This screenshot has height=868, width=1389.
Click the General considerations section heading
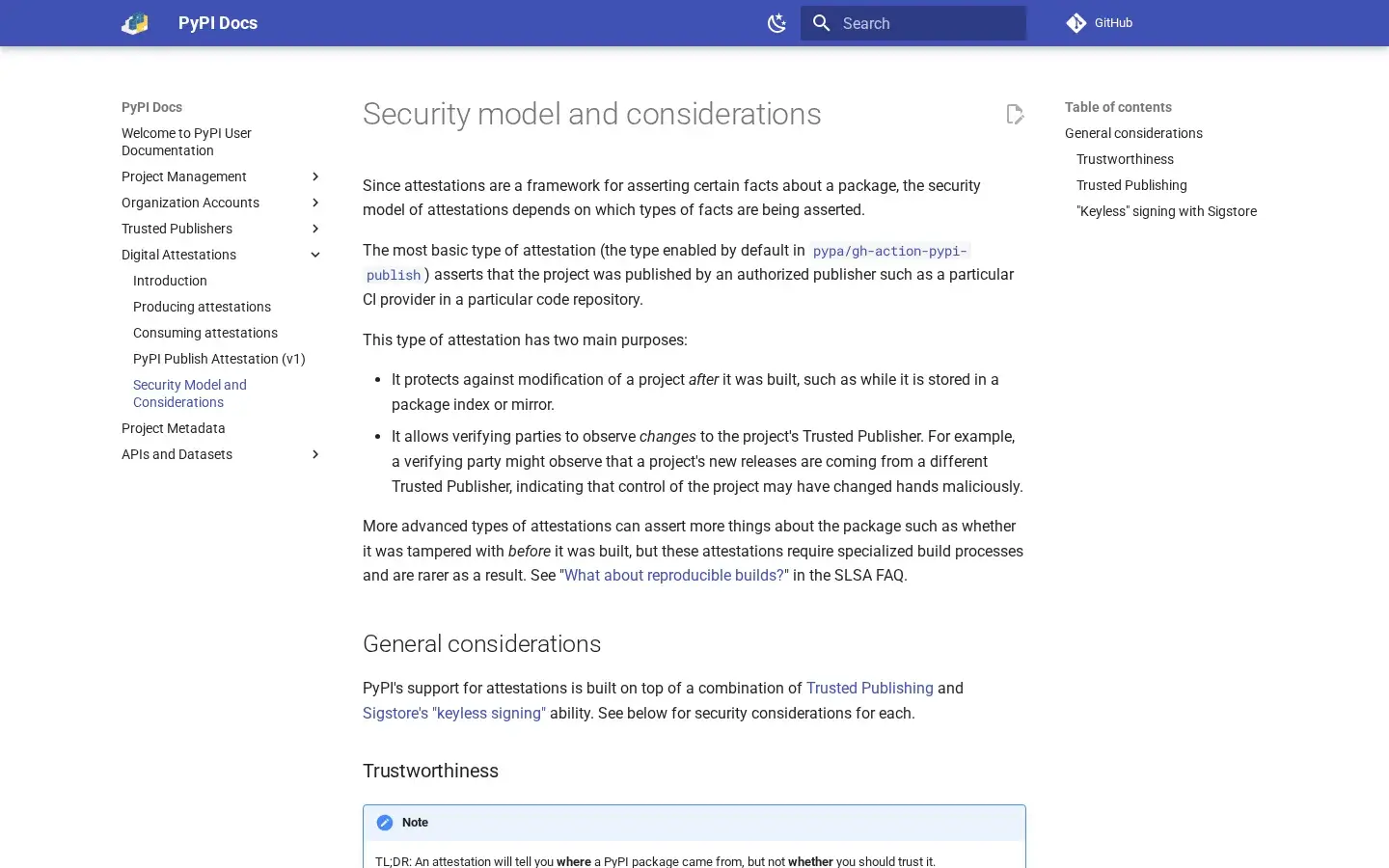(482, 644)
